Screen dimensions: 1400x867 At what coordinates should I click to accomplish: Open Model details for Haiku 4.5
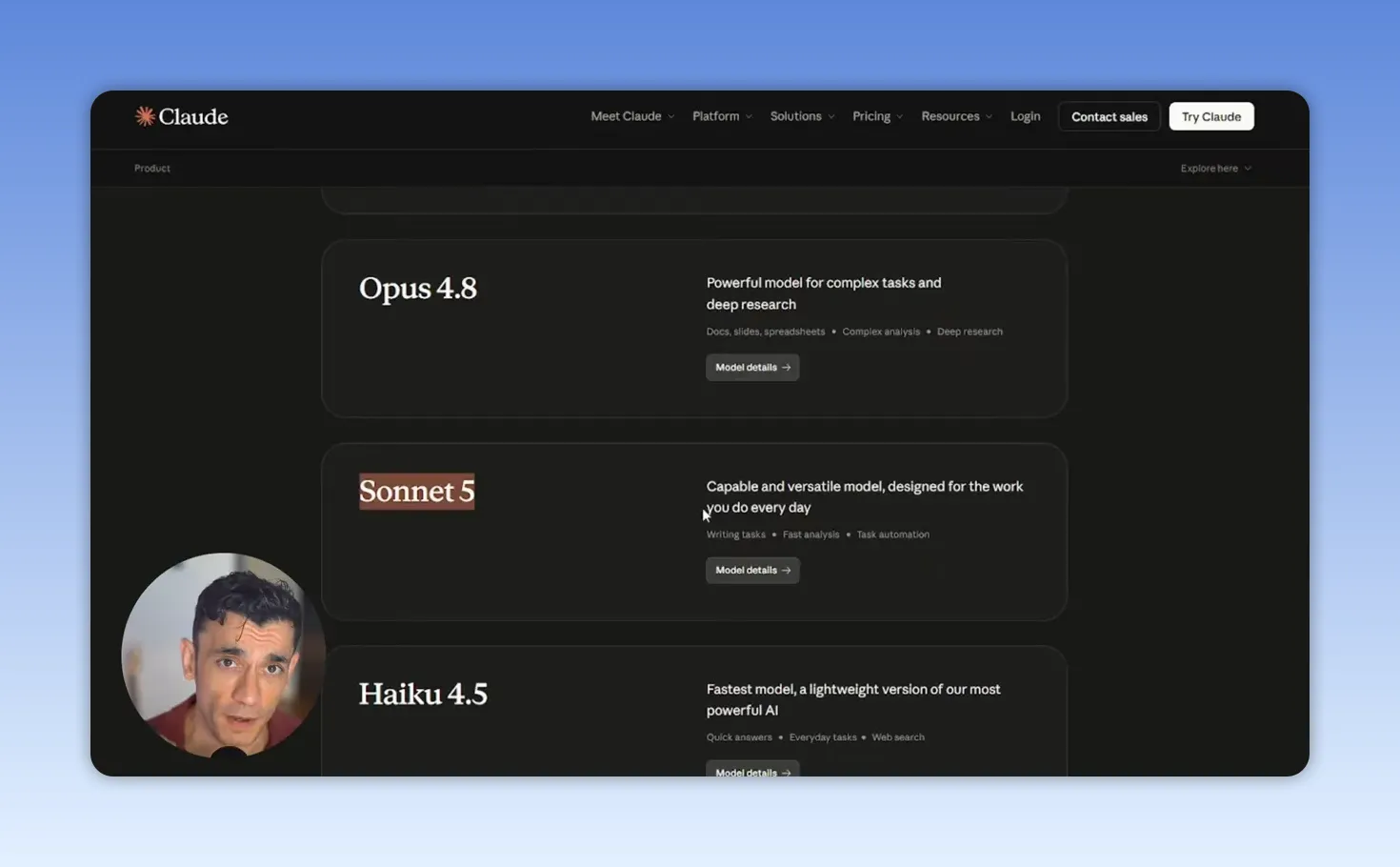point(752,769)
